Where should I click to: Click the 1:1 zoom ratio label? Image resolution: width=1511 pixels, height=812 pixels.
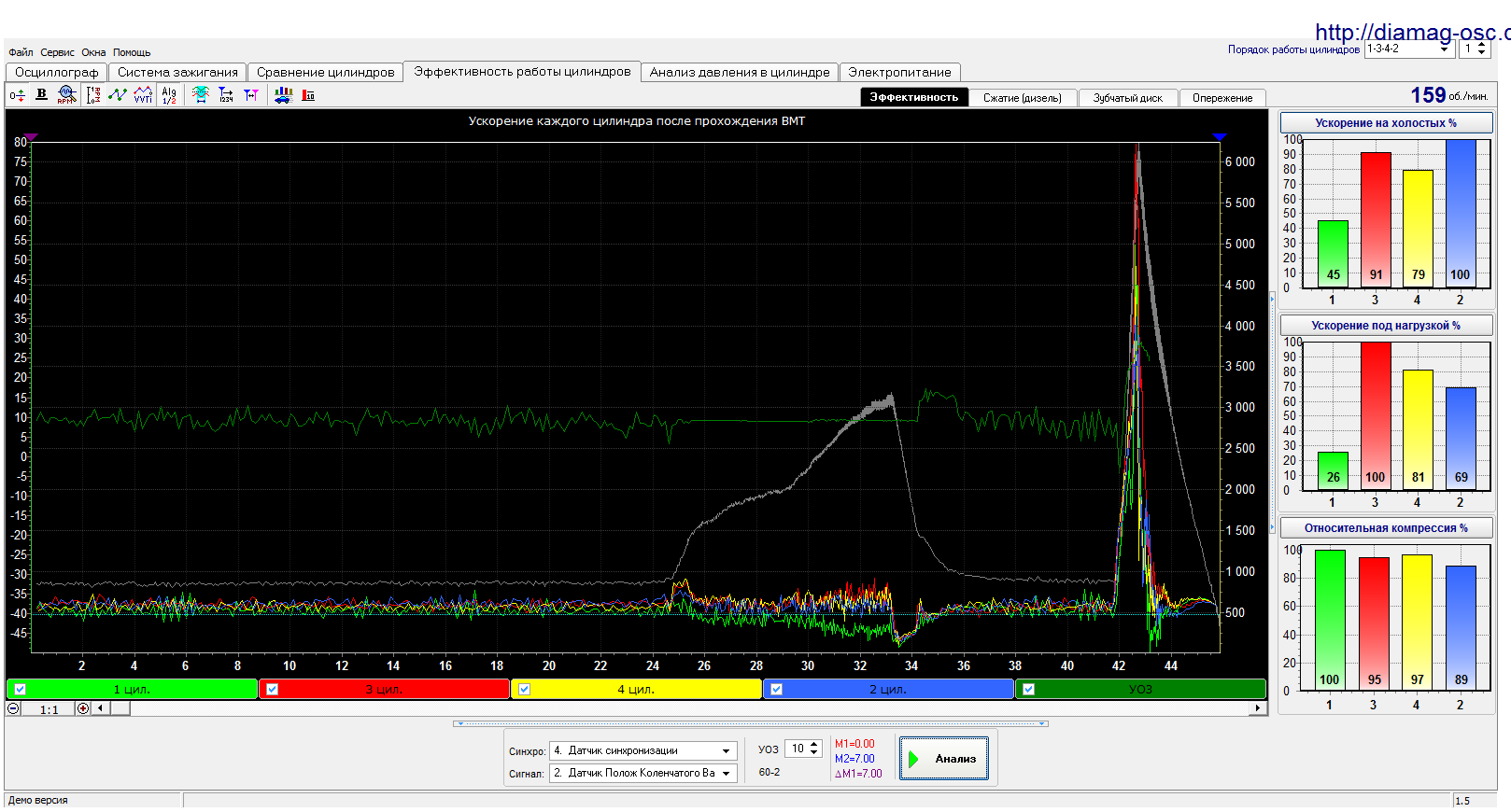[x=49, y=709]
